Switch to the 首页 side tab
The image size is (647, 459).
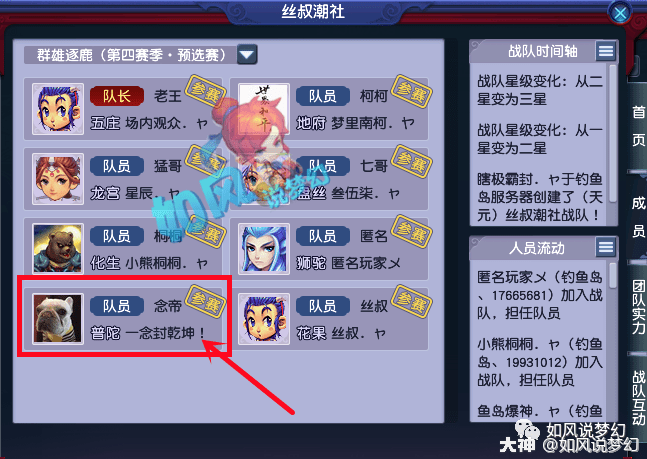tap(638, 125)
